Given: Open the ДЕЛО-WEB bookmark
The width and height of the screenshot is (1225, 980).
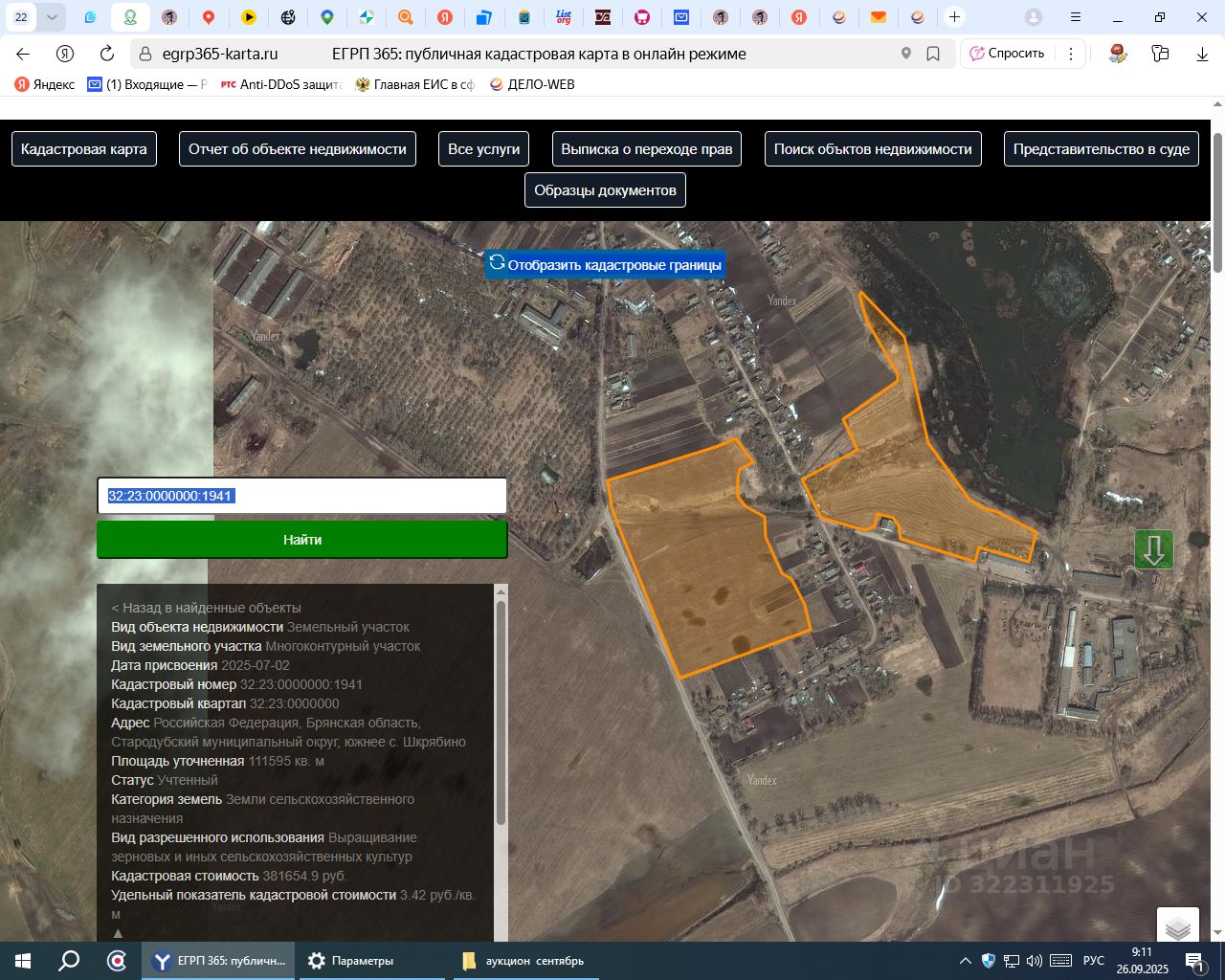Looking at the screenshot, I should tap(531, 84).
